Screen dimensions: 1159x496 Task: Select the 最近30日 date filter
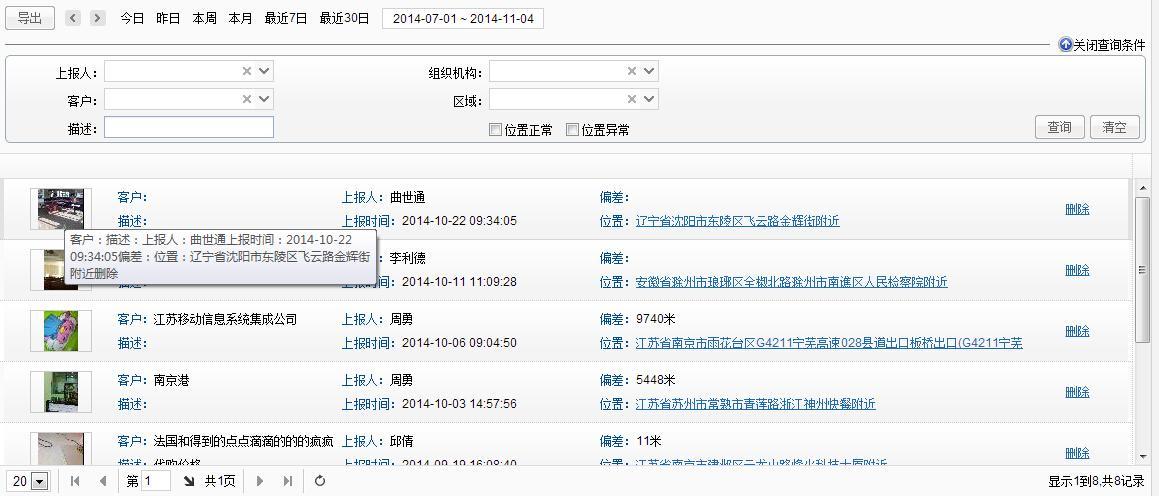tap(344, 18)
